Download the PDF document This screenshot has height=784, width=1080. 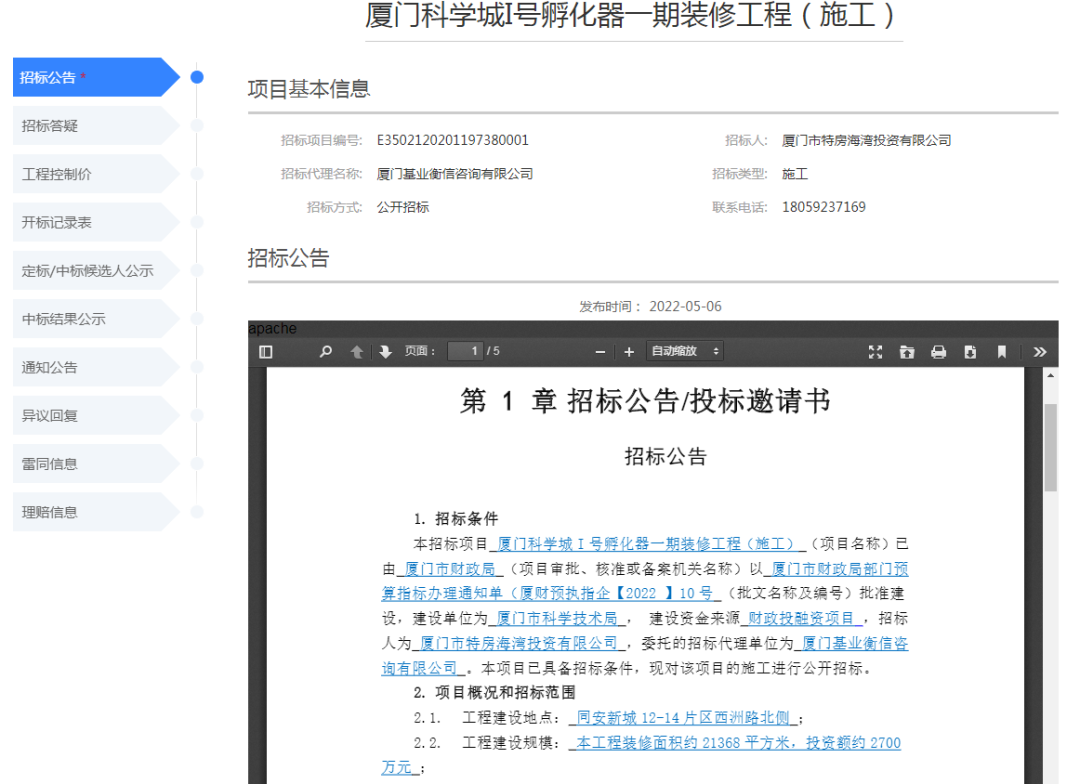pyautogui.click(x=969, y=352)
